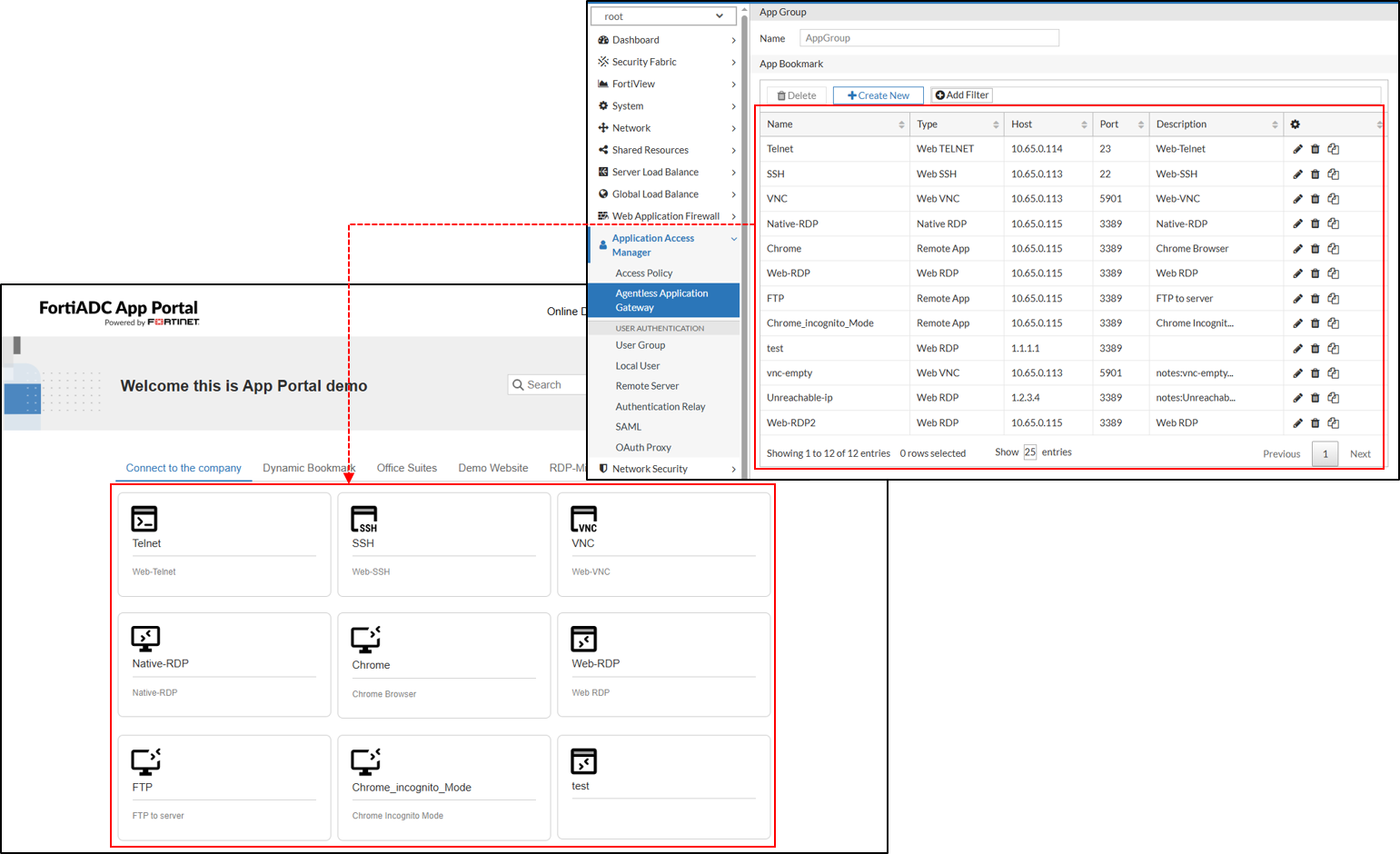Open the VNC app tile
Screen dimensions: 1400x854
point(662,543)
